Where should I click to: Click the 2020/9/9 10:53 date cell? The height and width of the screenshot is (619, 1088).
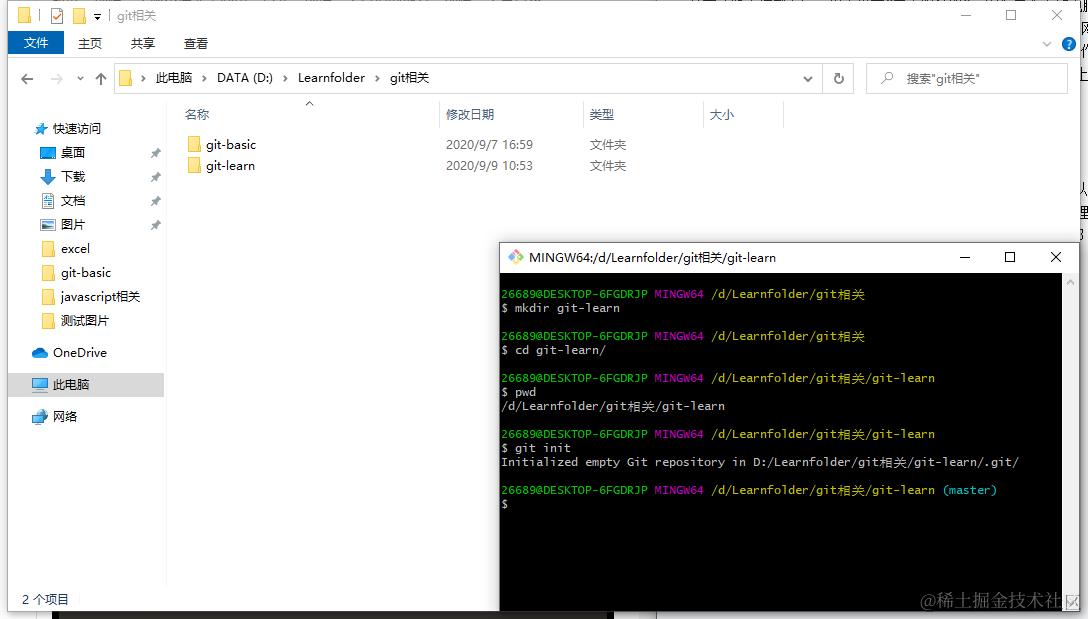pyautogui.click(x=489, y=165)
